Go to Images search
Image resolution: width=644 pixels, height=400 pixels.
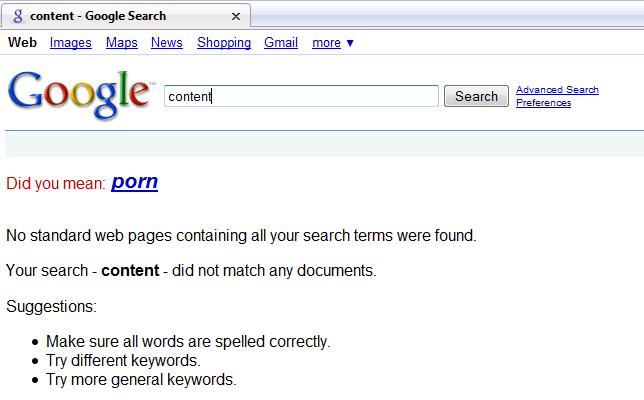click(71, 43)
